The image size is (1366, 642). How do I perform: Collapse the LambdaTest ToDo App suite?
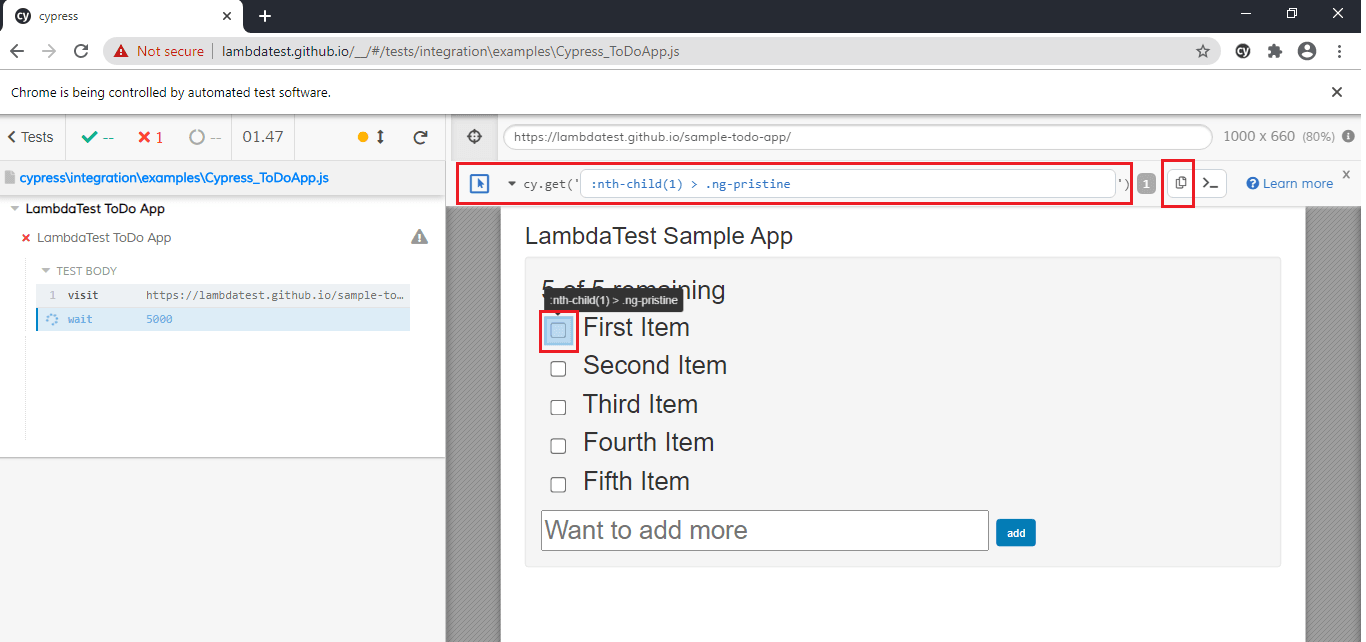[x=15, y=209]
